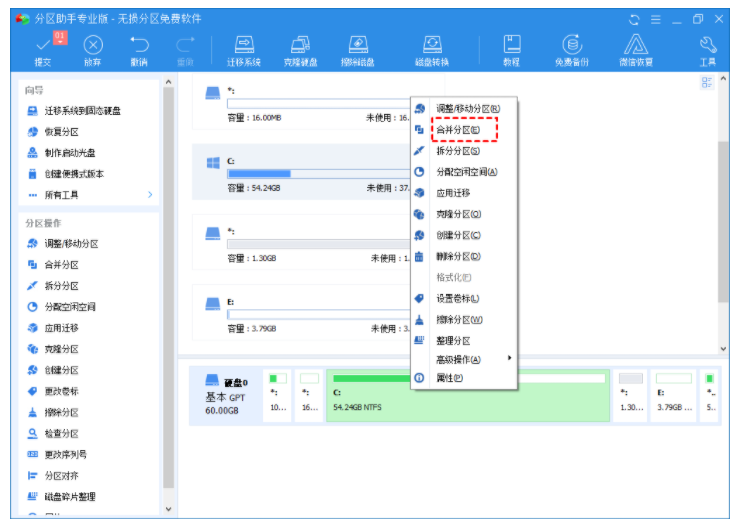This screenshot has height=524, width=738.
Task: Open the hamburger menu in title bar
Action: [656, 19]
